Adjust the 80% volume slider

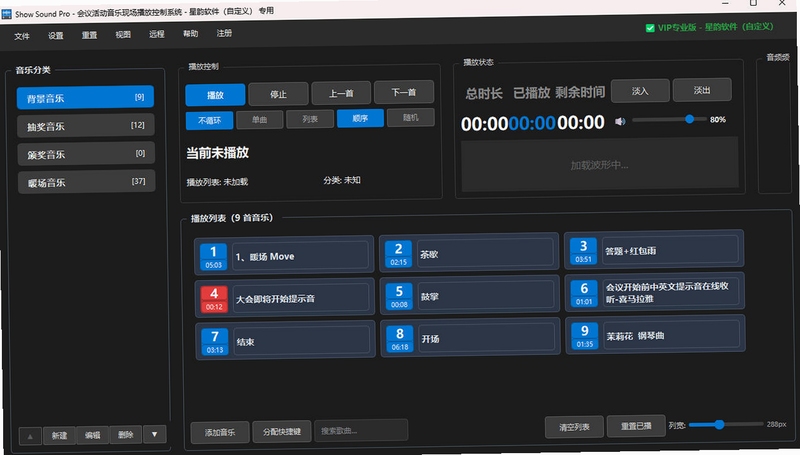[669, 119]
